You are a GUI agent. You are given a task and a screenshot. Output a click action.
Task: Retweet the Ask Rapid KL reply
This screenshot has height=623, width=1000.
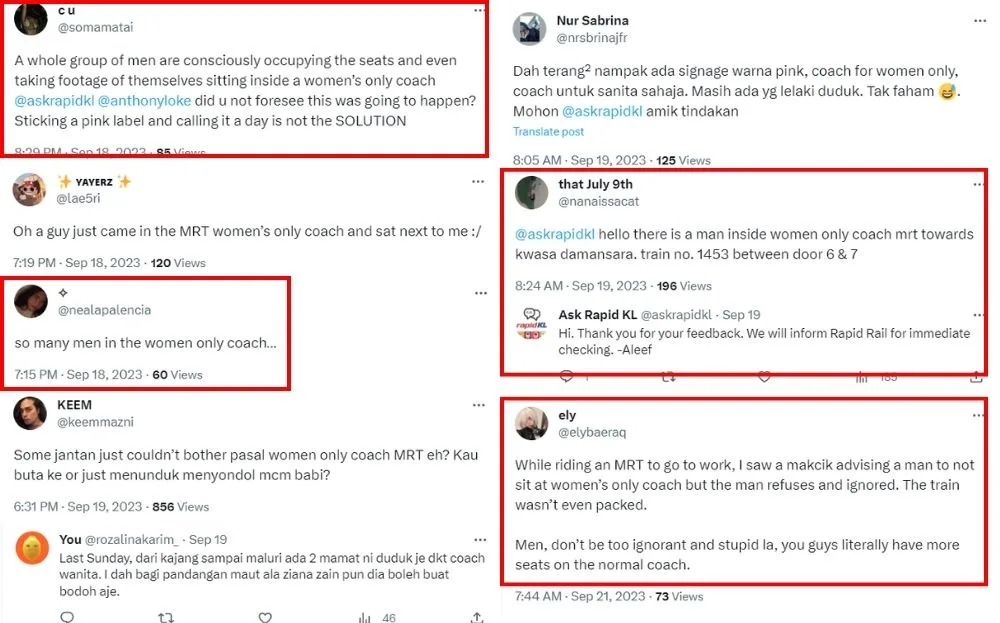(x=669, y=377)
